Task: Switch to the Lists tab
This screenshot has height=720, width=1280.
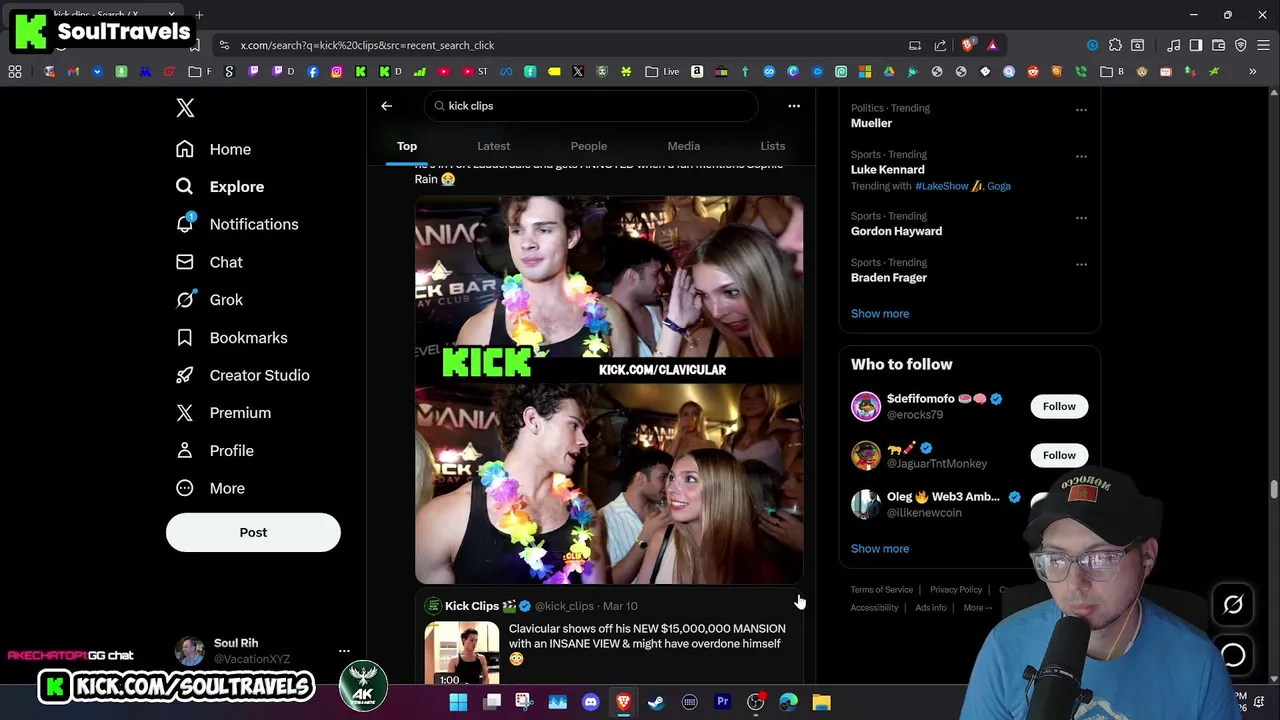Action: click(773, 146)
